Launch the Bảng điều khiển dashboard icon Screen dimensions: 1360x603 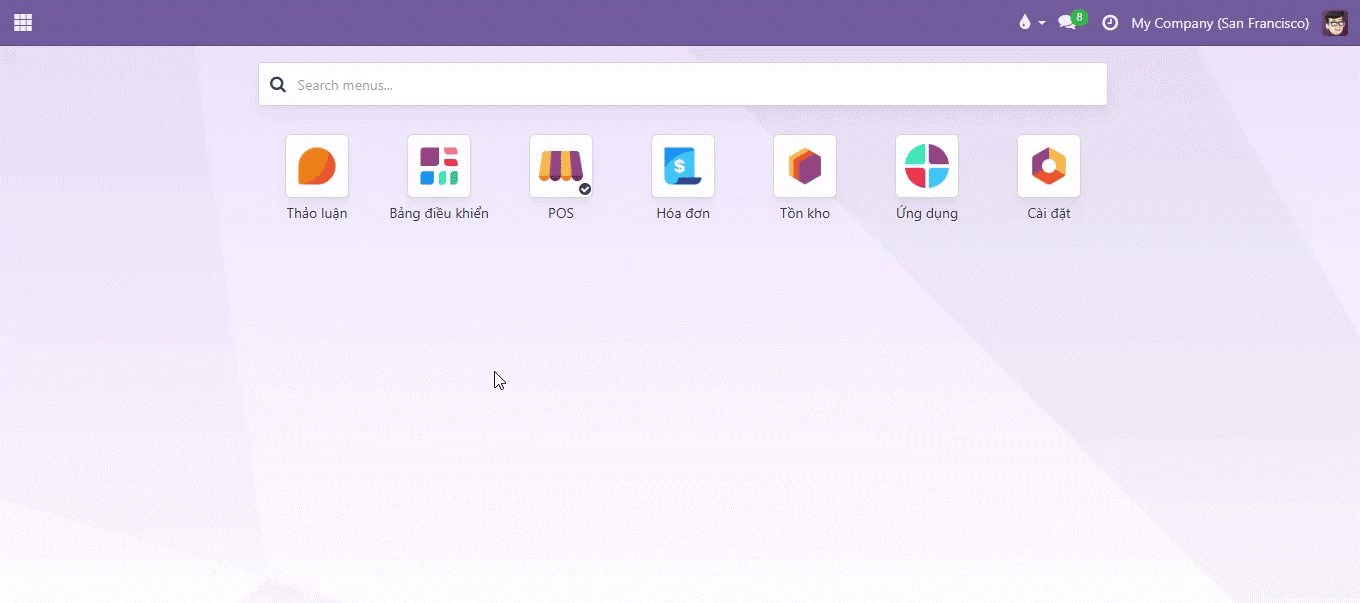click(x=439, y=166)
